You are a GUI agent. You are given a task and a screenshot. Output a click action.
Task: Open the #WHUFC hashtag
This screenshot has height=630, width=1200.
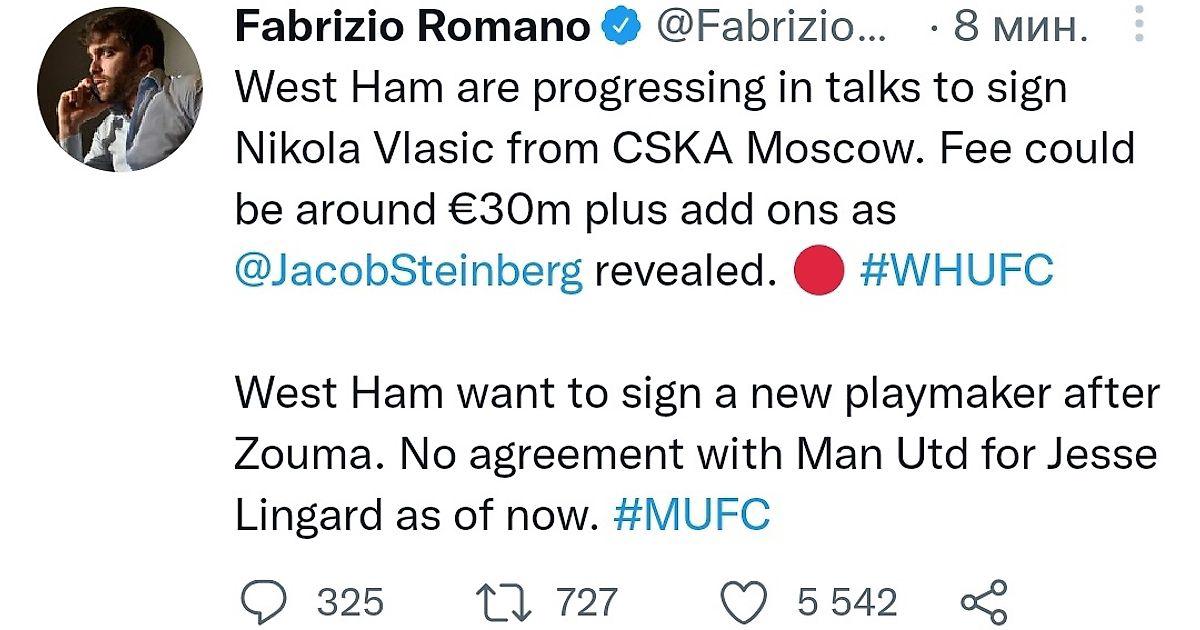click(956, 271)
